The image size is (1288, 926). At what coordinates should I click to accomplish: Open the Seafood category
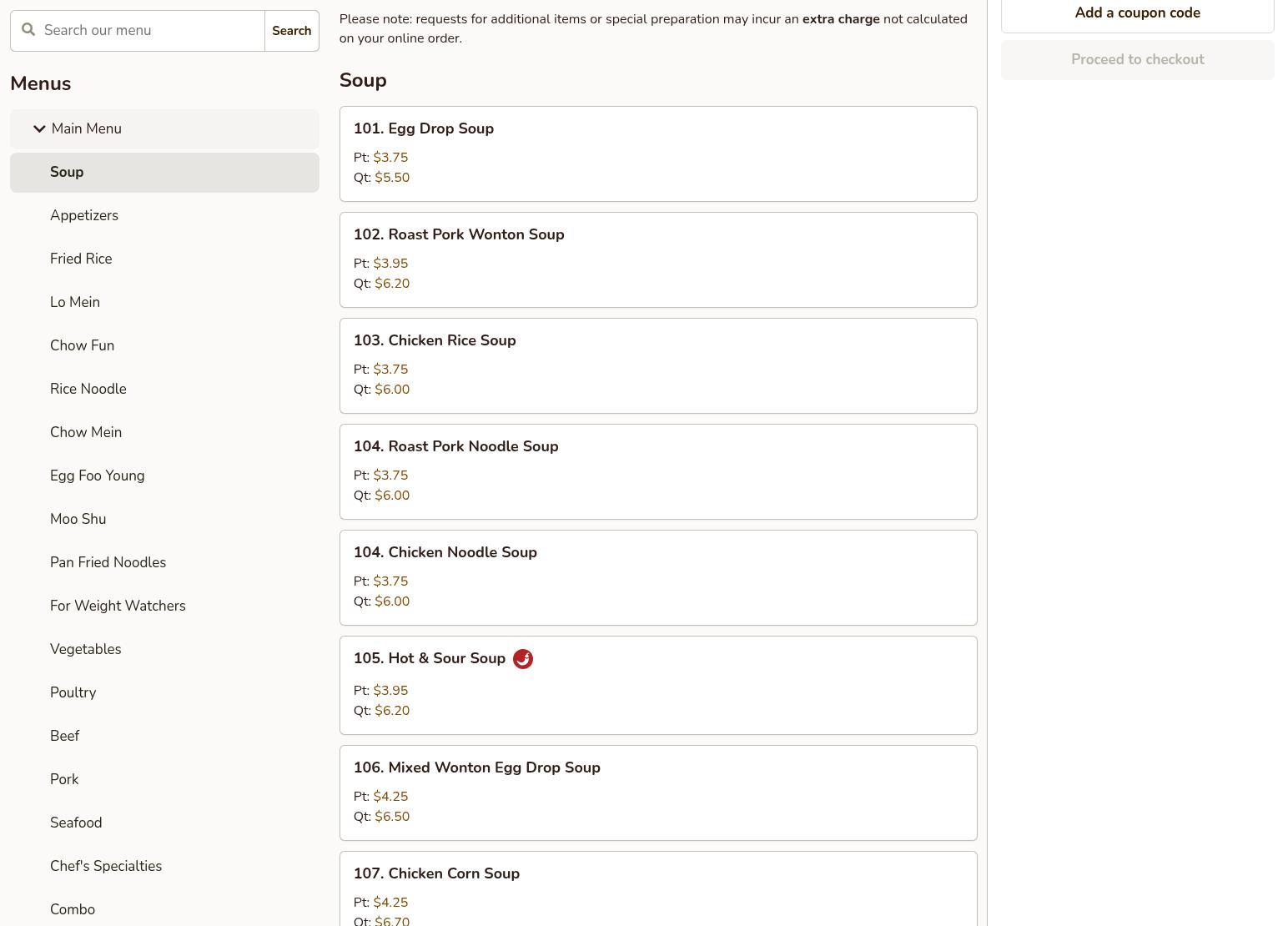click(76, 823)
